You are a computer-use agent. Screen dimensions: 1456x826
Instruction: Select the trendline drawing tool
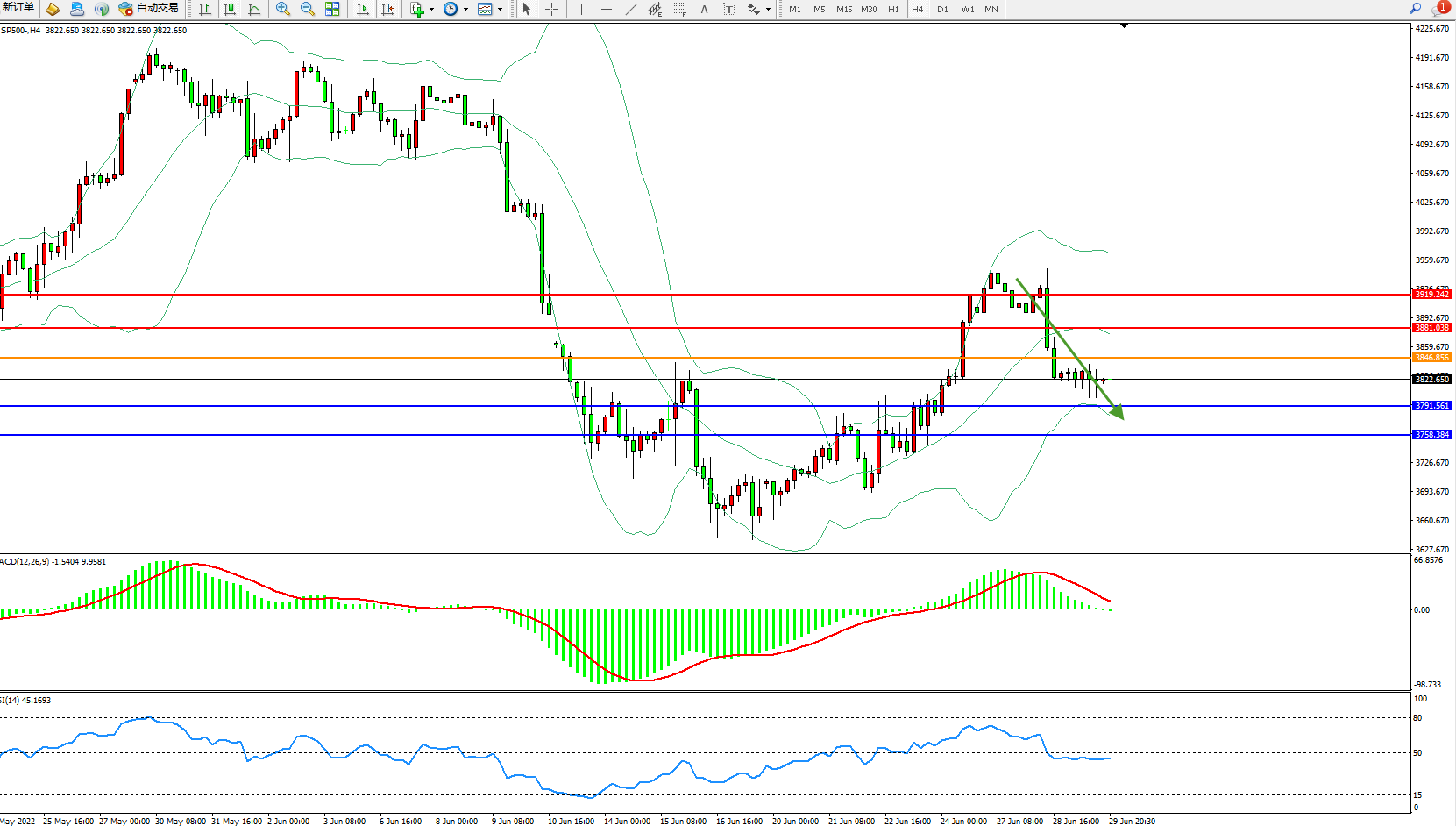[x=631, y=9]
